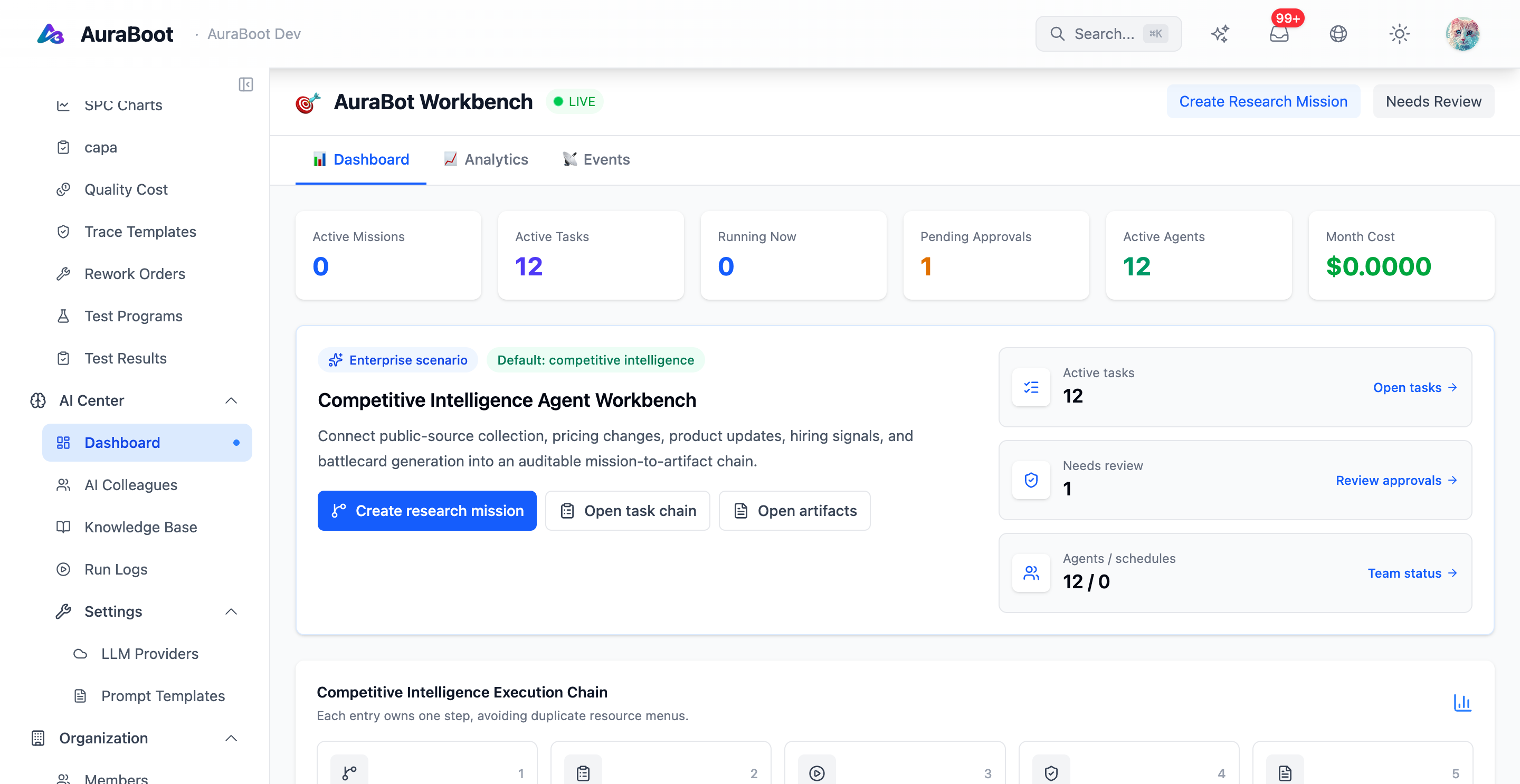The height and width of the screenshot is (784, 1520).
Task: Click the blue Create research mission button
Action: click(427, 511)
